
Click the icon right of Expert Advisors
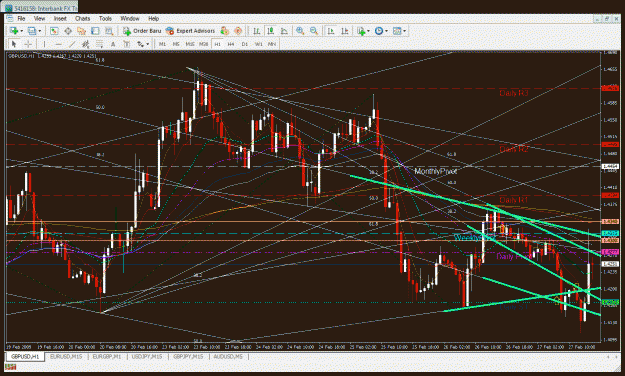pos(224,31)
